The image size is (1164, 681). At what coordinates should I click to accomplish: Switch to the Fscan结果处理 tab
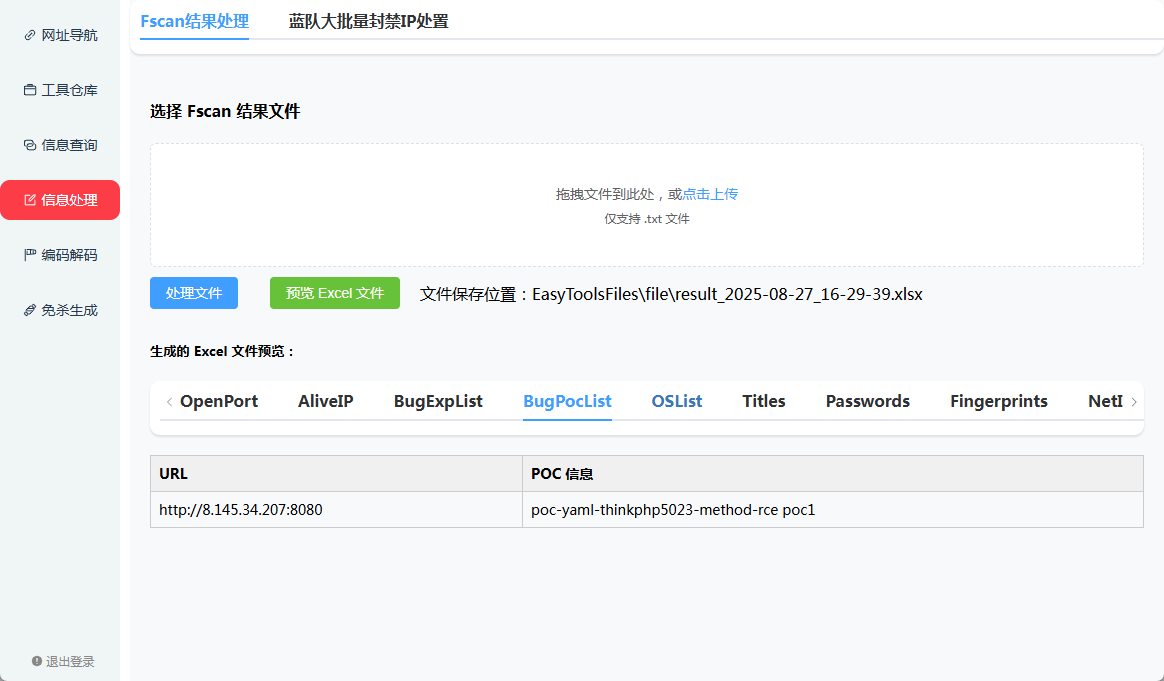click(x=194, y=21)
